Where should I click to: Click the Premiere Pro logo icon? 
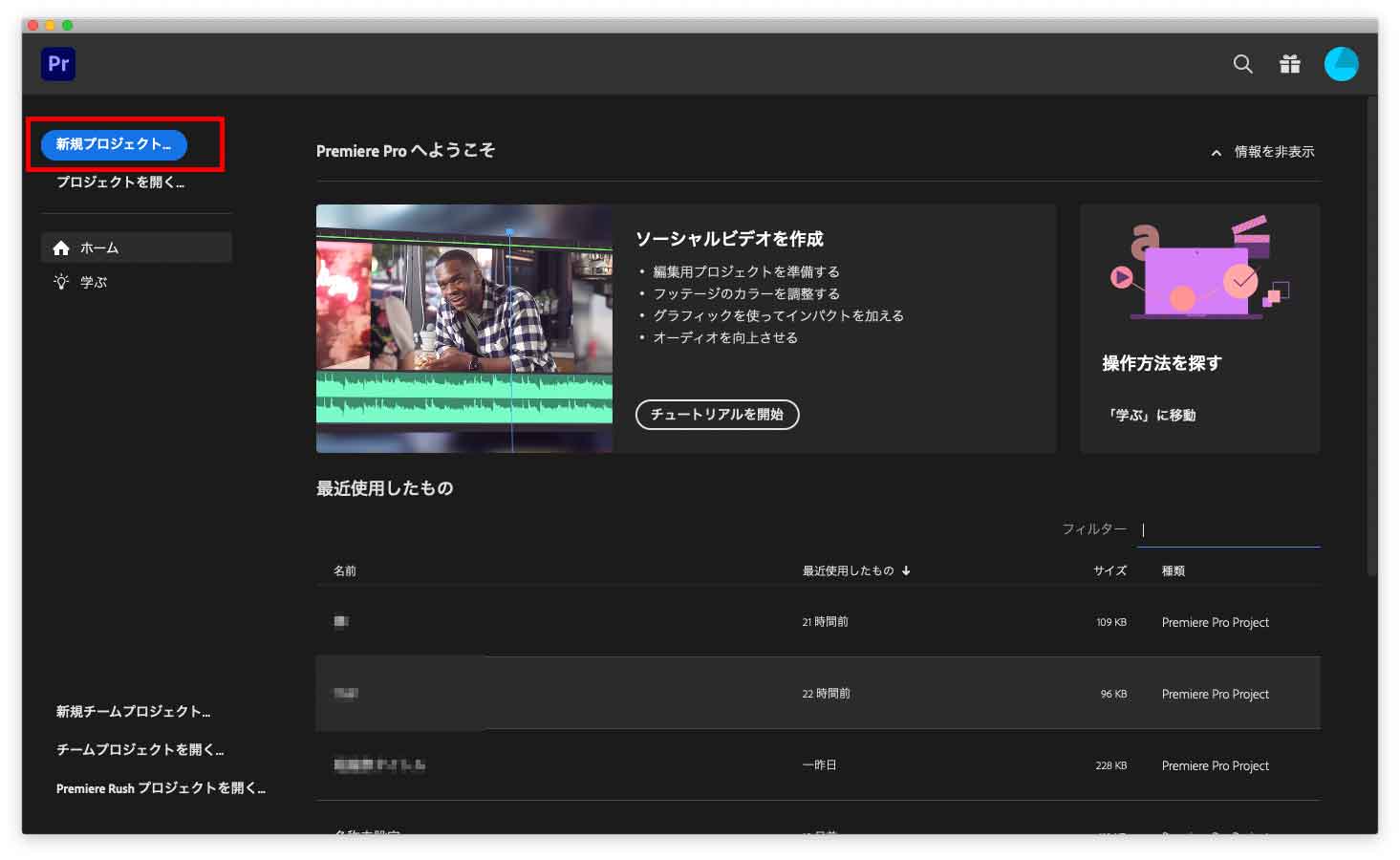[x=58, y=64]
